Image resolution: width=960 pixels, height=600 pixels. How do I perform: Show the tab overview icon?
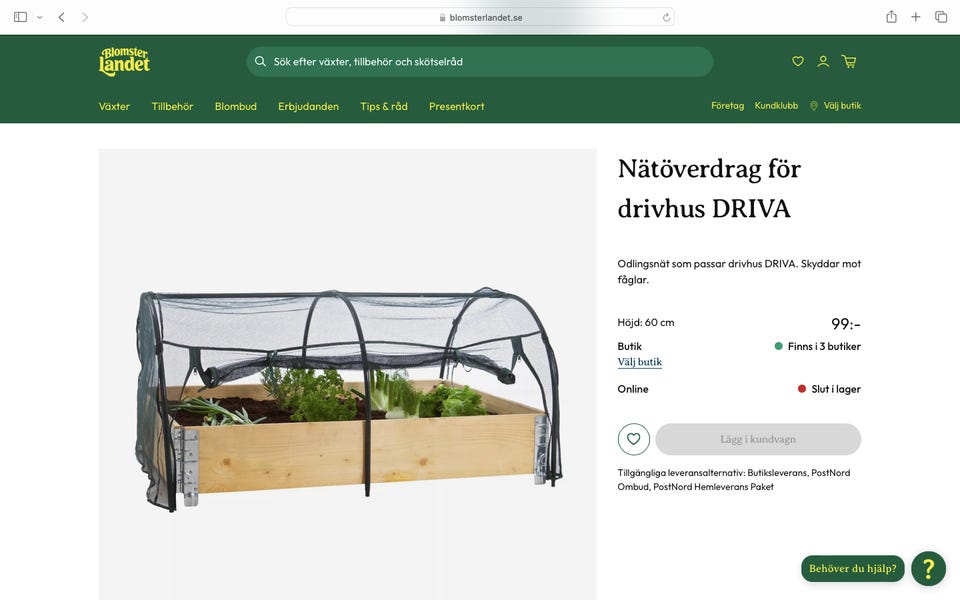coord(941,17)
